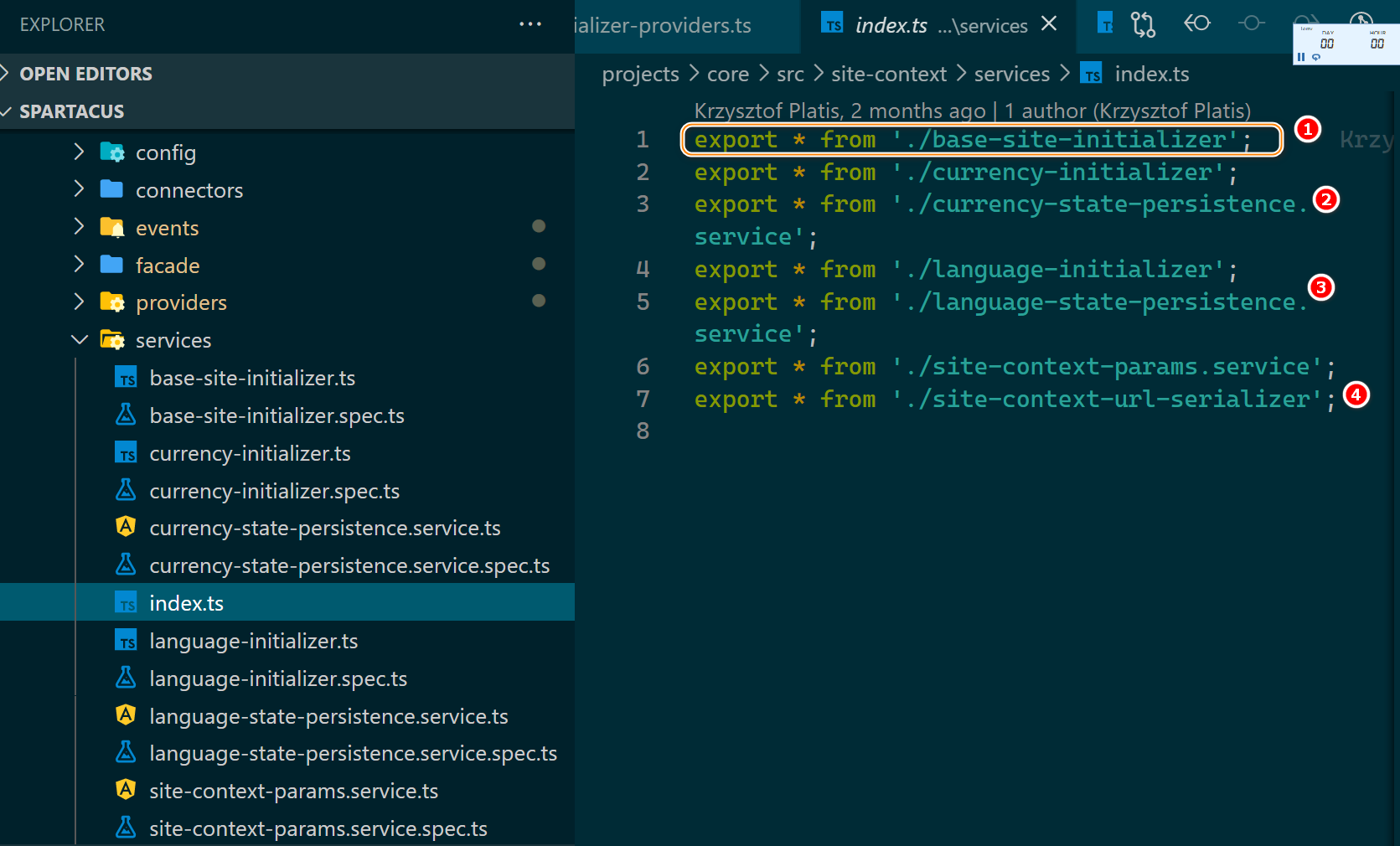This screenshot has width=1400, height=846.
Task: Open the Krzysztof Platis git blame CodeLens
Action: pyautogui.click(x=972, y=111)
